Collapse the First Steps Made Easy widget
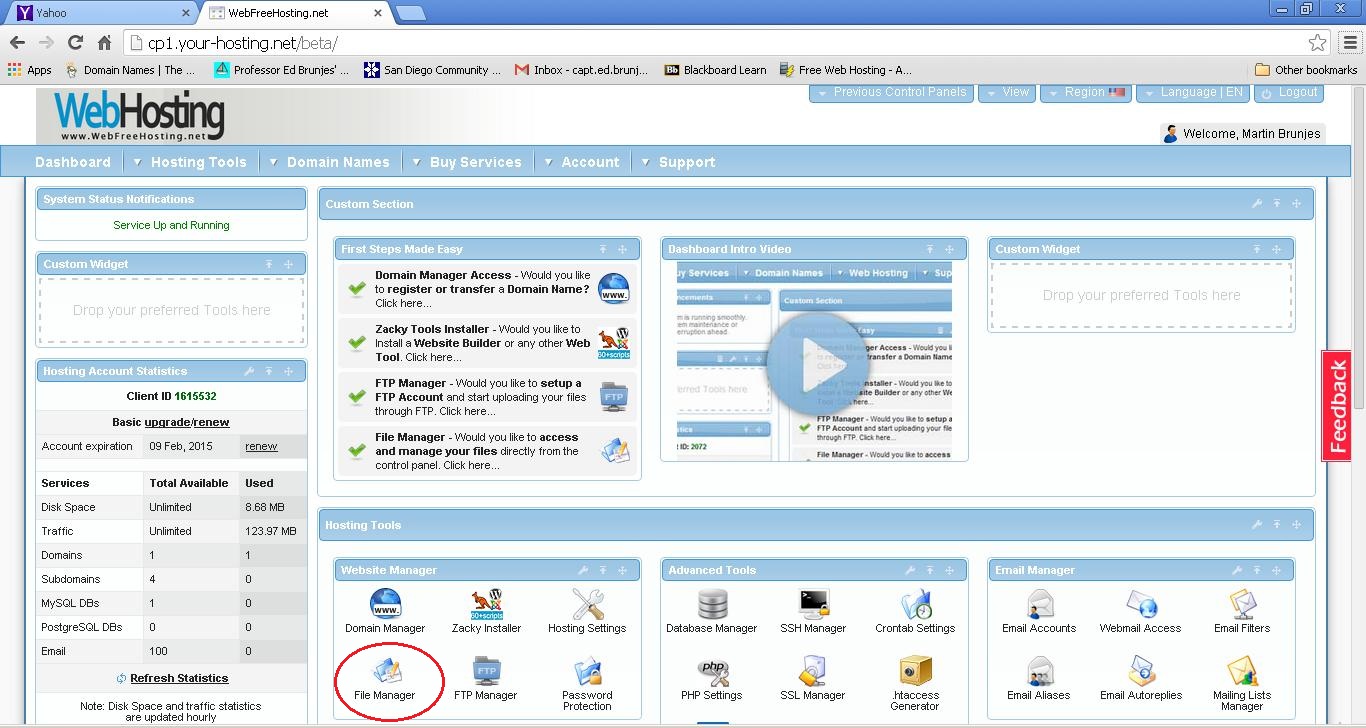Viewport: 1366px width, 728px height. pos(603,249)
